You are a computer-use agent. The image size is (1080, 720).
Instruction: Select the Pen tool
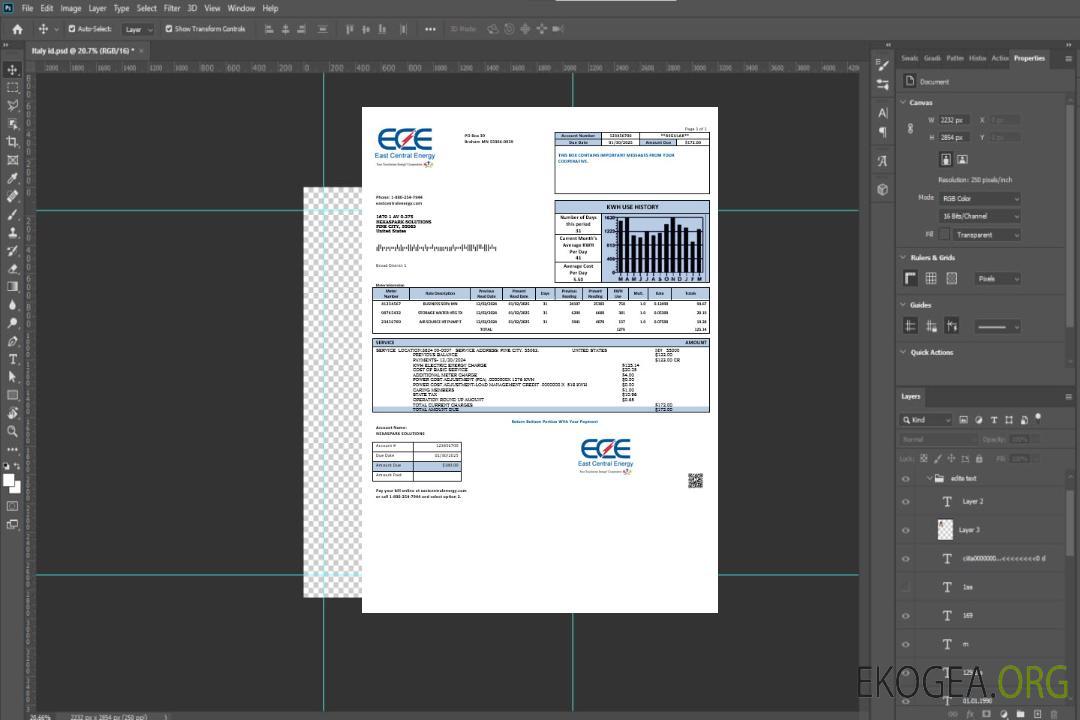12,341
